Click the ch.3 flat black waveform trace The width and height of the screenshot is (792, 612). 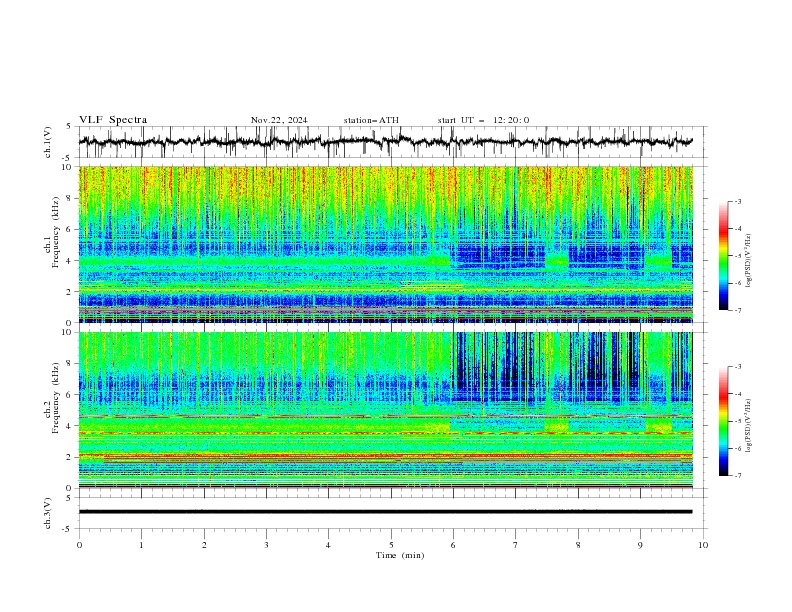tap(385, 512)
